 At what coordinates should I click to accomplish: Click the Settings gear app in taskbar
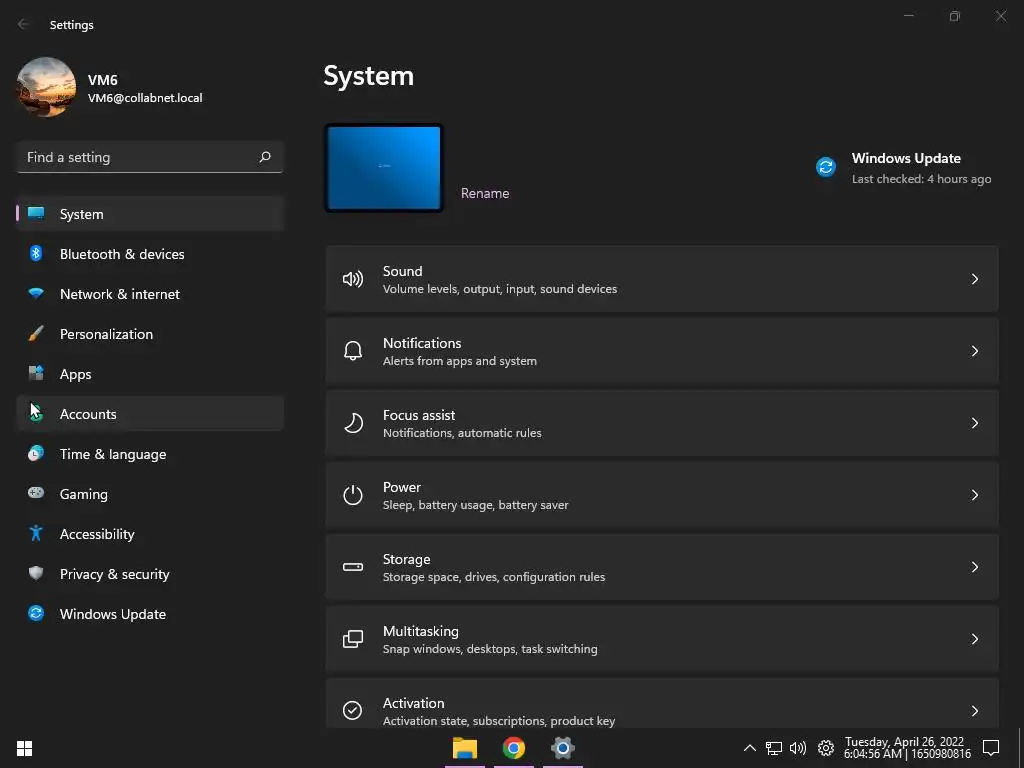(562, 748)
